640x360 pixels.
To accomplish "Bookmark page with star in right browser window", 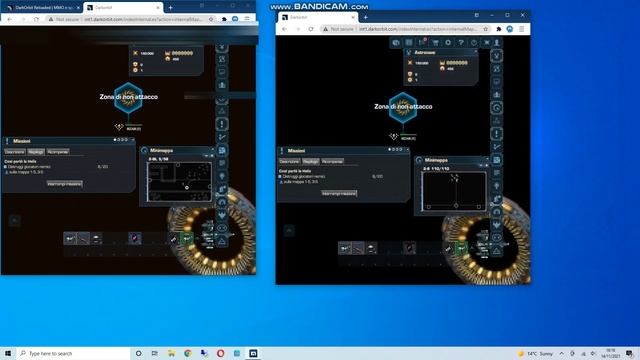I will pyautogui.click(x=485, y=29).
